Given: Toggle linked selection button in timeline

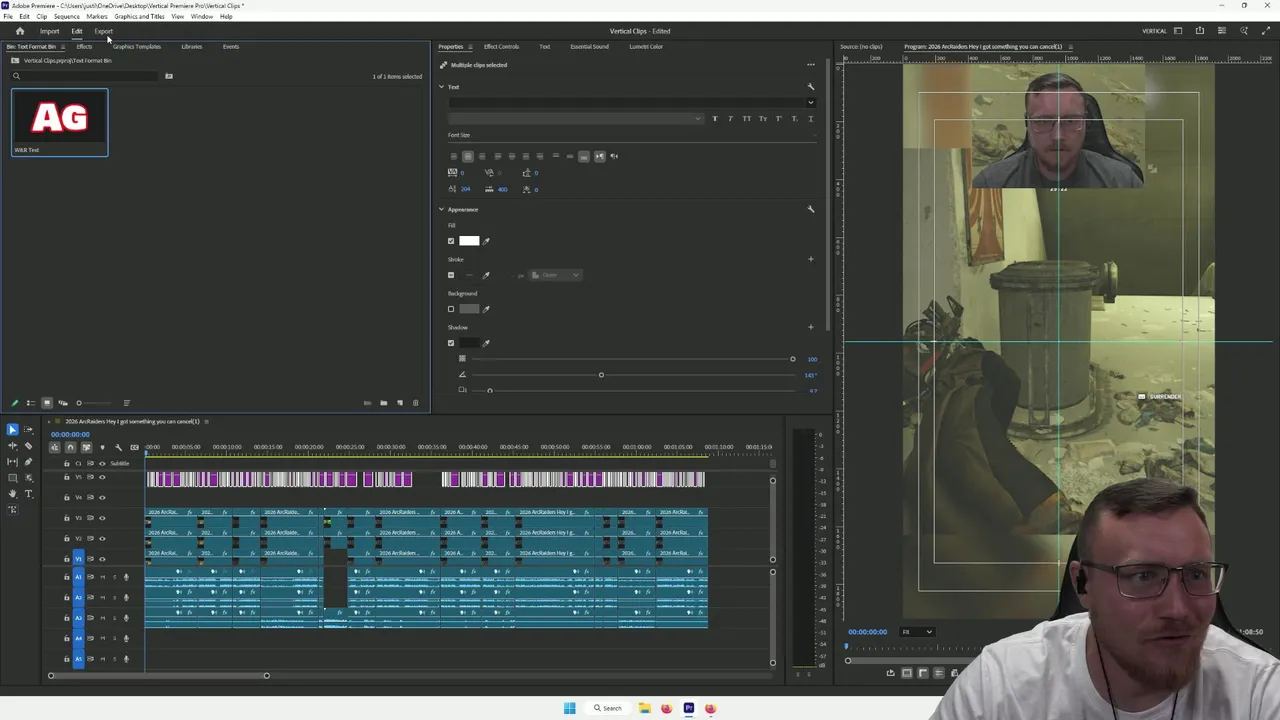Looking at the screenshot, I should click(x=86, y=447).
